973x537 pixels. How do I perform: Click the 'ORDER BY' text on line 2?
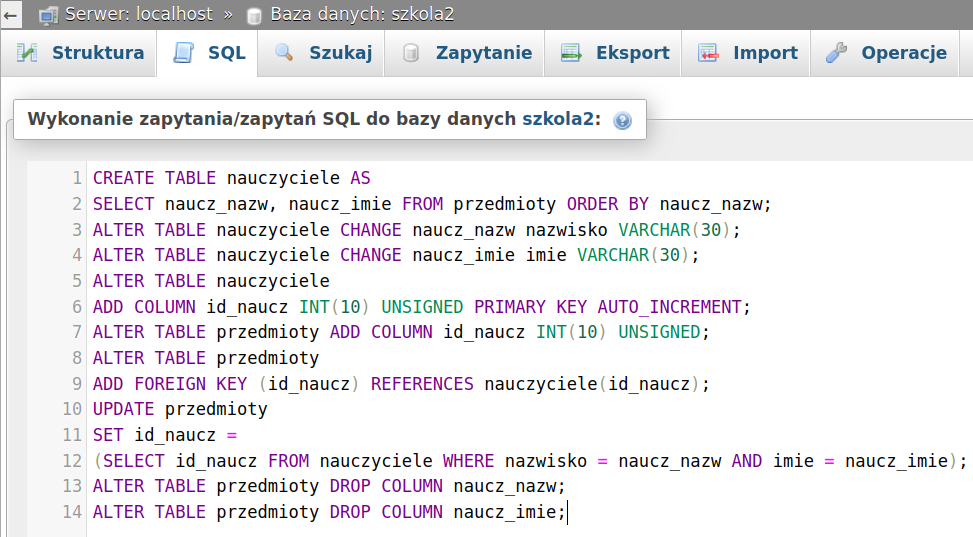[608, 204]
